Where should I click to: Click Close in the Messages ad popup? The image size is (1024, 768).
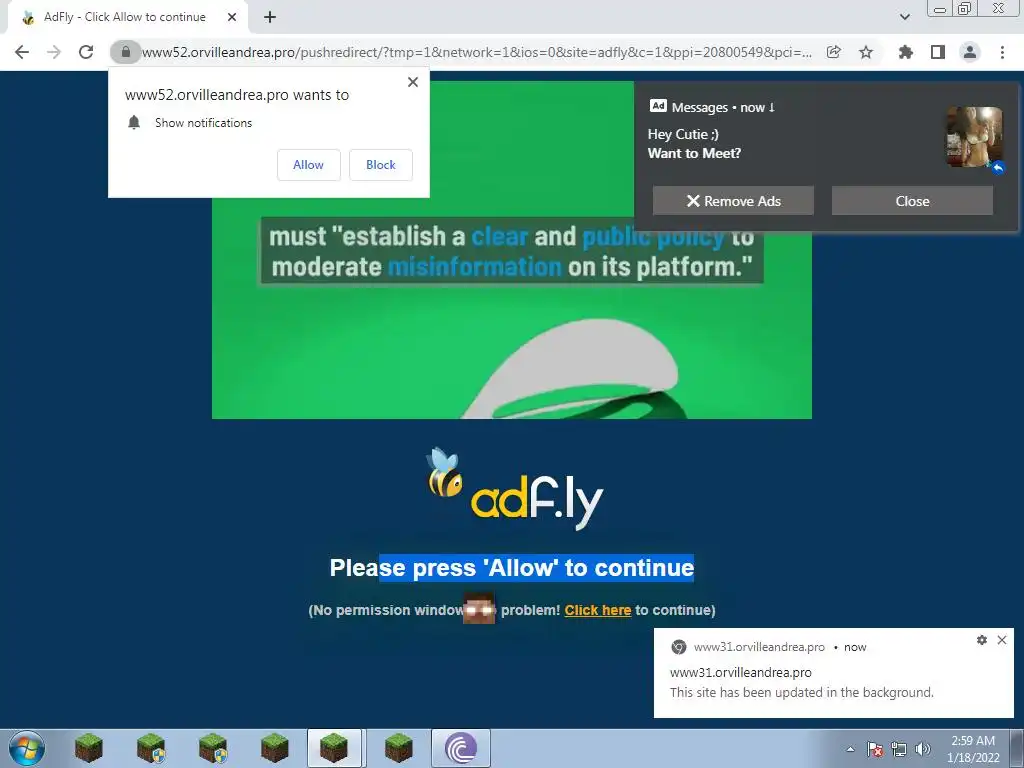click(x=912, y=201)
